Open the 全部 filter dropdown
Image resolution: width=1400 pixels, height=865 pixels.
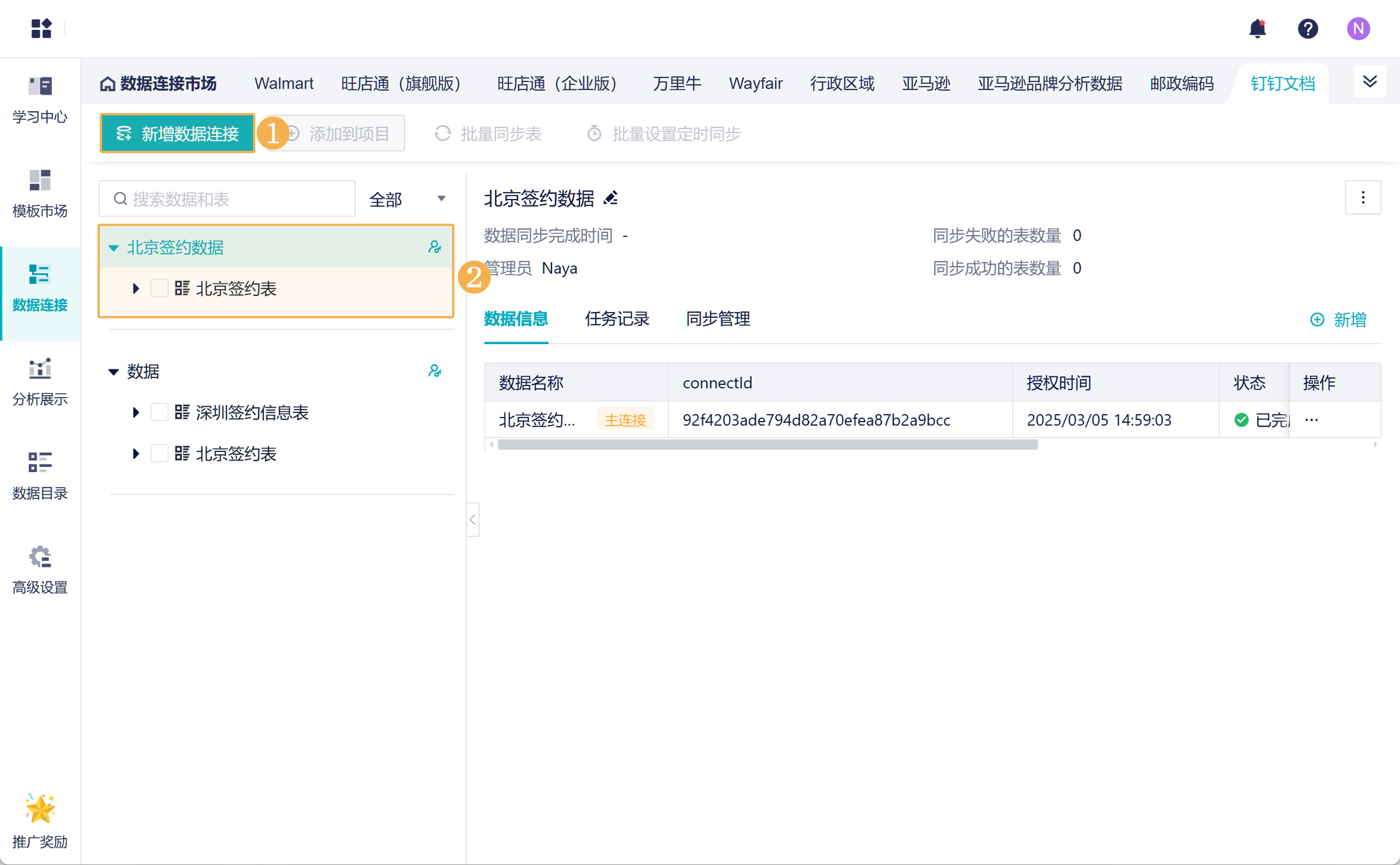click(x=407, y=199)
